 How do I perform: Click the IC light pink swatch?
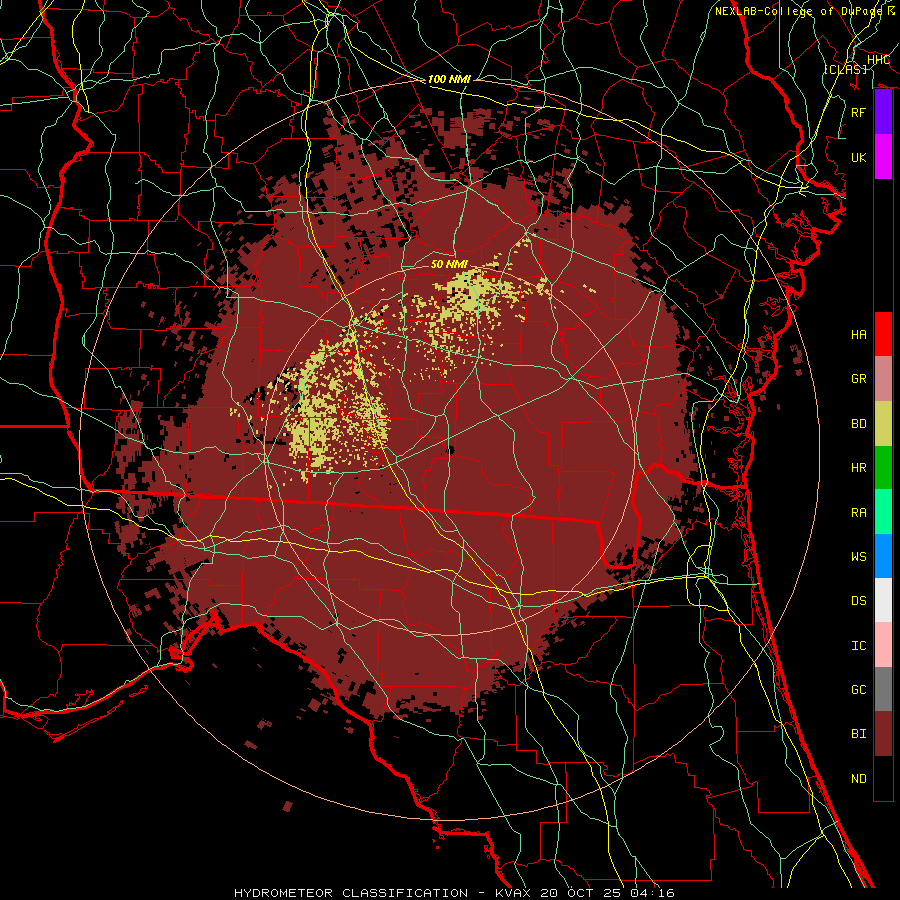tap(883, 645)
